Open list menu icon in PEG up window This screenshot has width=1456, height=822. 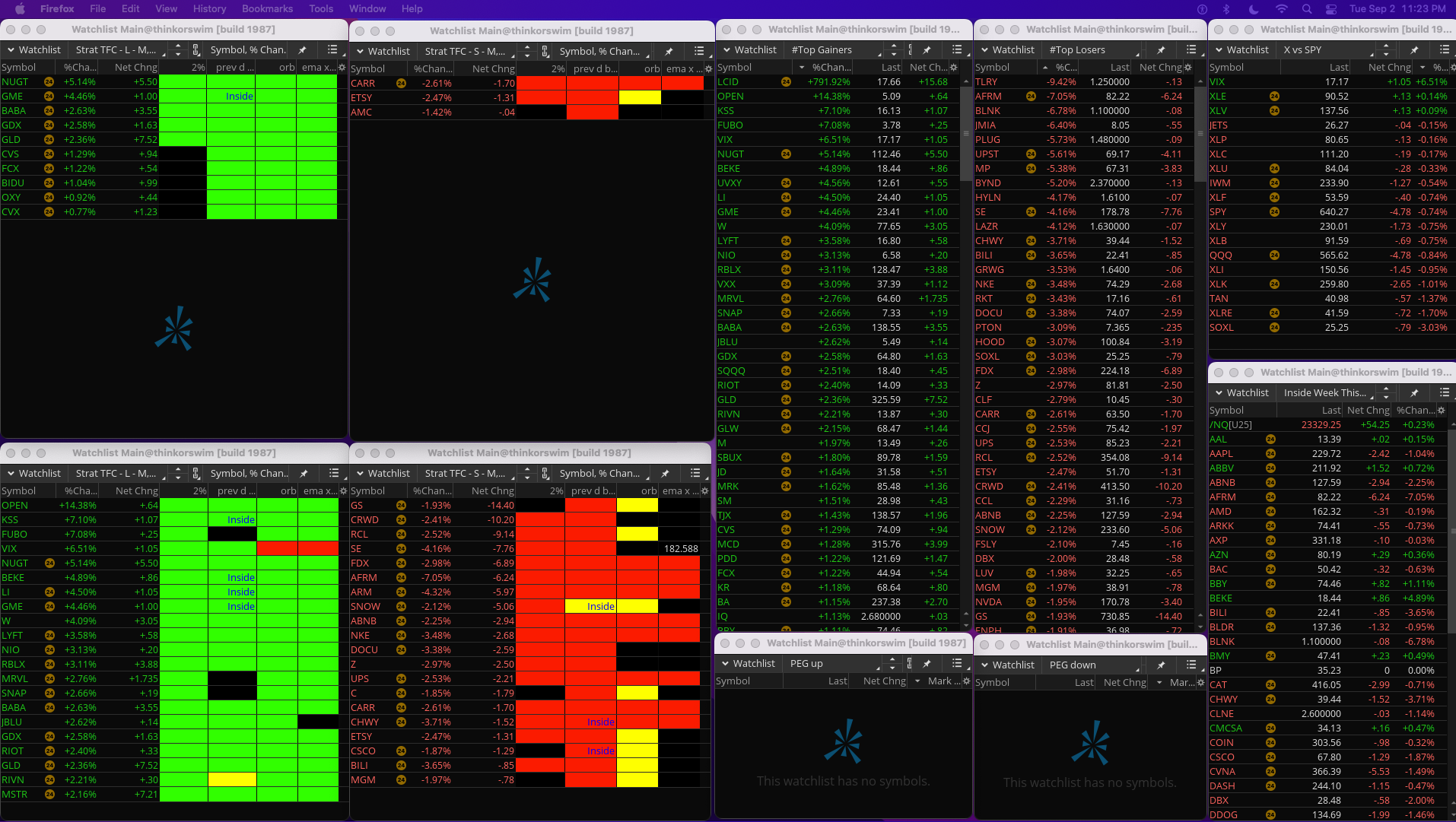click(x=957, y=663)
